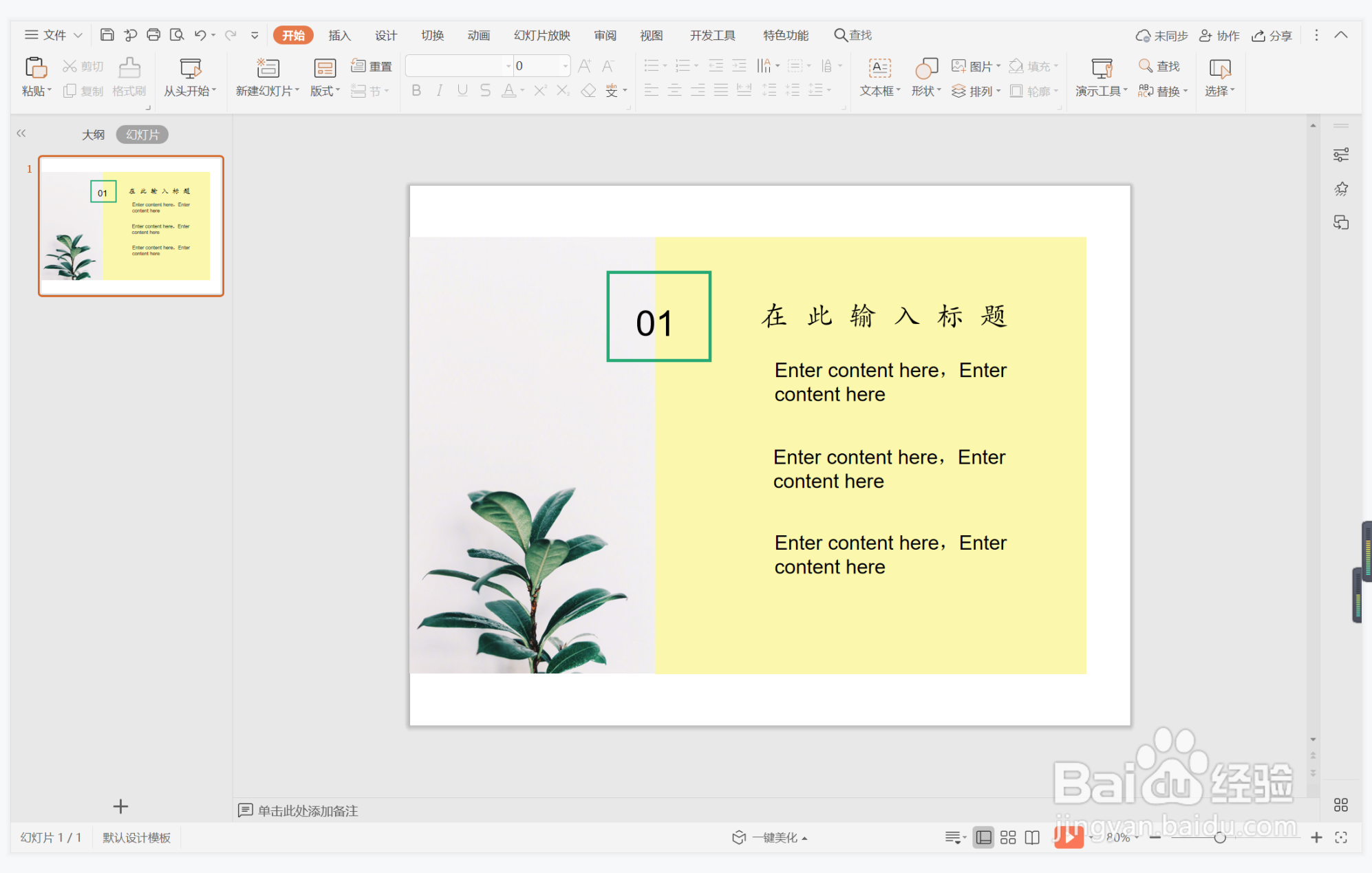The image size is (1372, 873).
Task: Toggle bold formatting button
Action: pos(416,91)
